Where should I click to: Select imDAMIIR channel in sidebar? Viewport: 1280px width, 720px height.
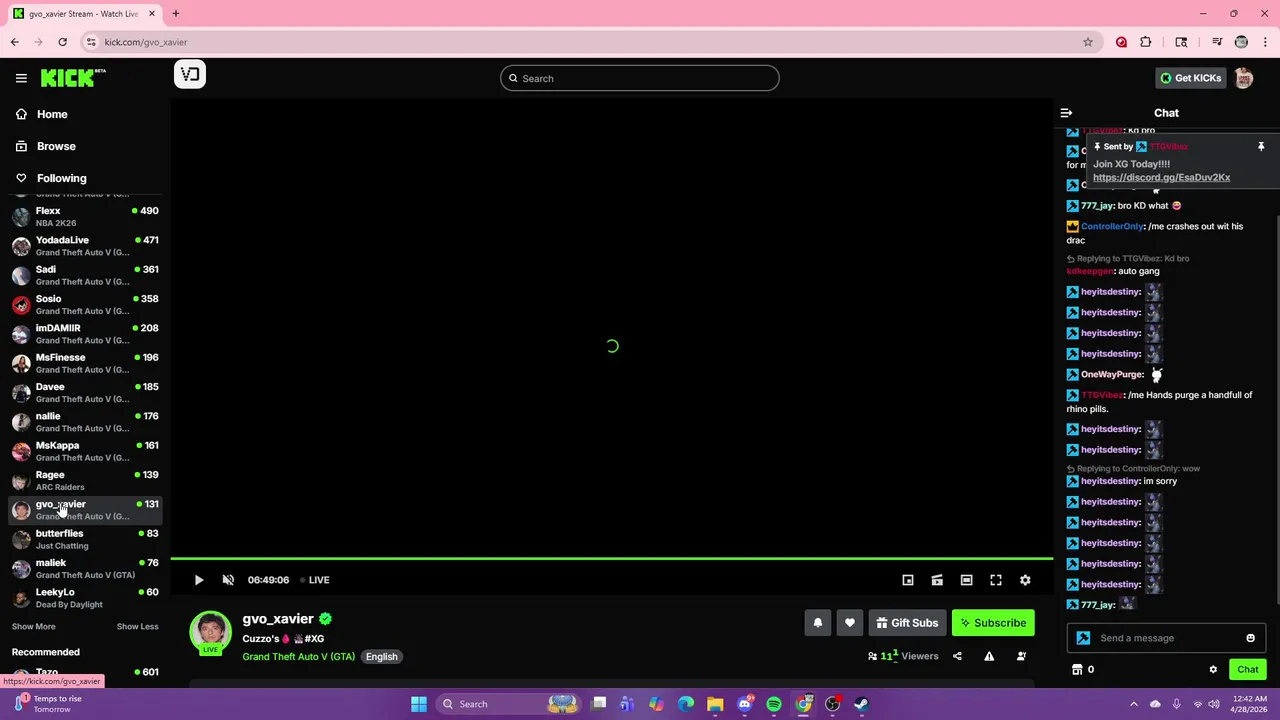click(85, 334)
